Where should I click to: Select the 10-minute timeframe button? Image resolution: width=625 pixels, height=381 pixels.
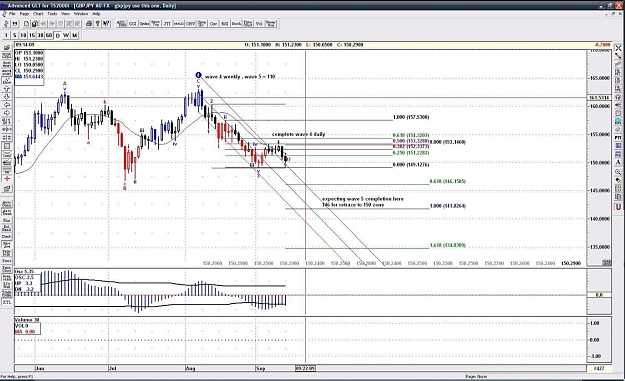[23, 35]
